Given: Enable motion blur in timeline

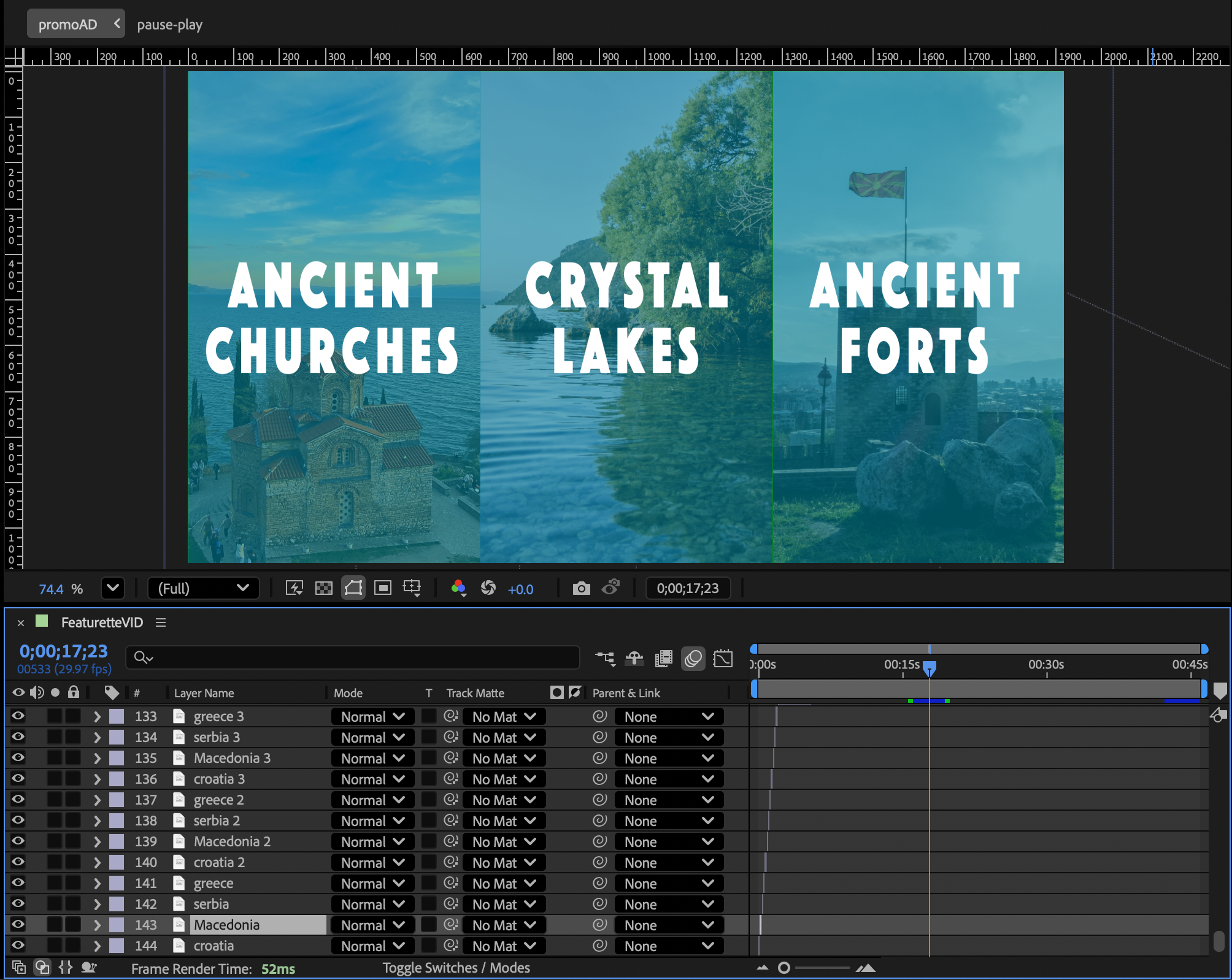Looking at the screenshot, I should point(693,659).
